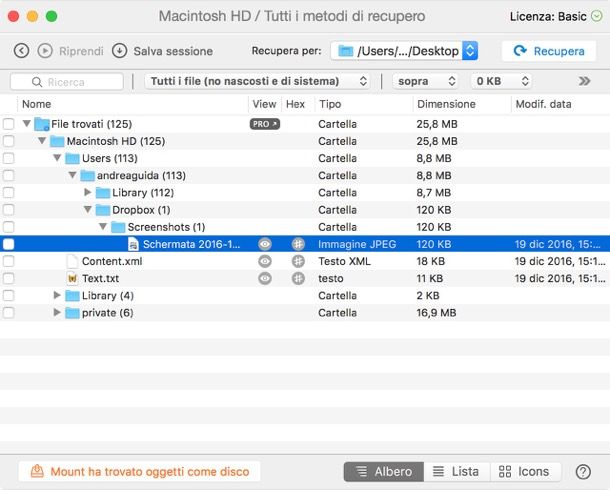Screen dimensions: 610x490
Task: Check the box for Content.xml
Action: [9, 261]
